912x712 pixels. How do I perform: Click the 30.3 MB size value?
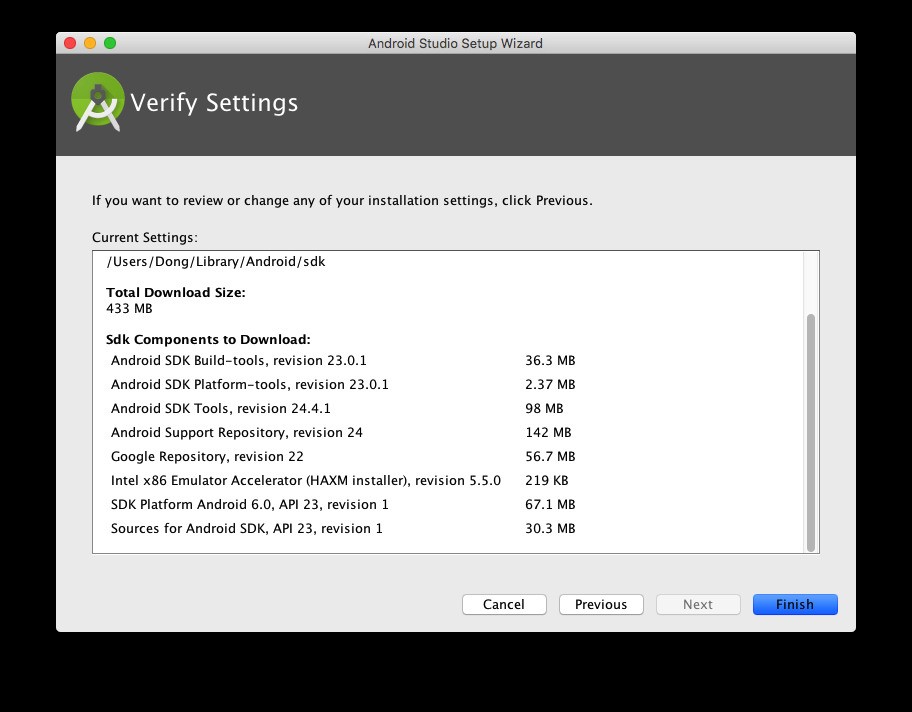550,528
